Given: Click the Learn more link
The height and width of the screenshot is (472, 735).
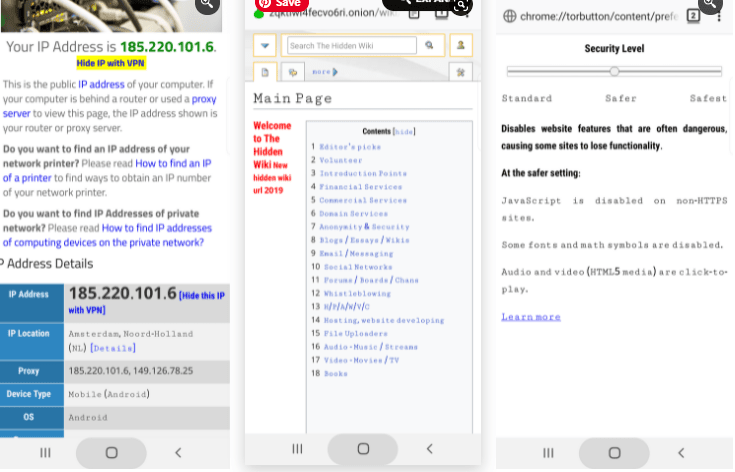Looking at the screenshot, I should coord(531,317).
